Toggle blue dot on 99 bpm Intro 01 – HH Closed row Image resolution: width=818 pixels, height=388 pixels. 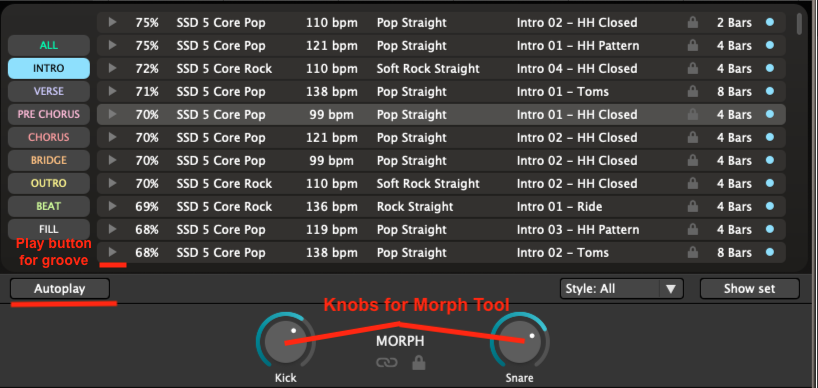pos(769,114)
